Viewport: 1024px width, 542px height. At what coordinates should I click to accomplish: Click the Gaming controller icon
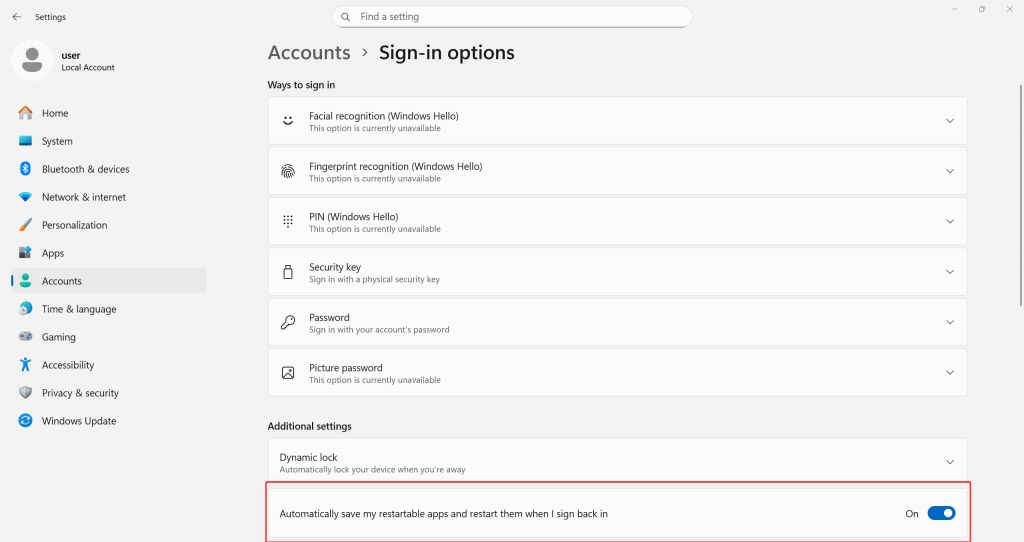click(x=26, y=337)
